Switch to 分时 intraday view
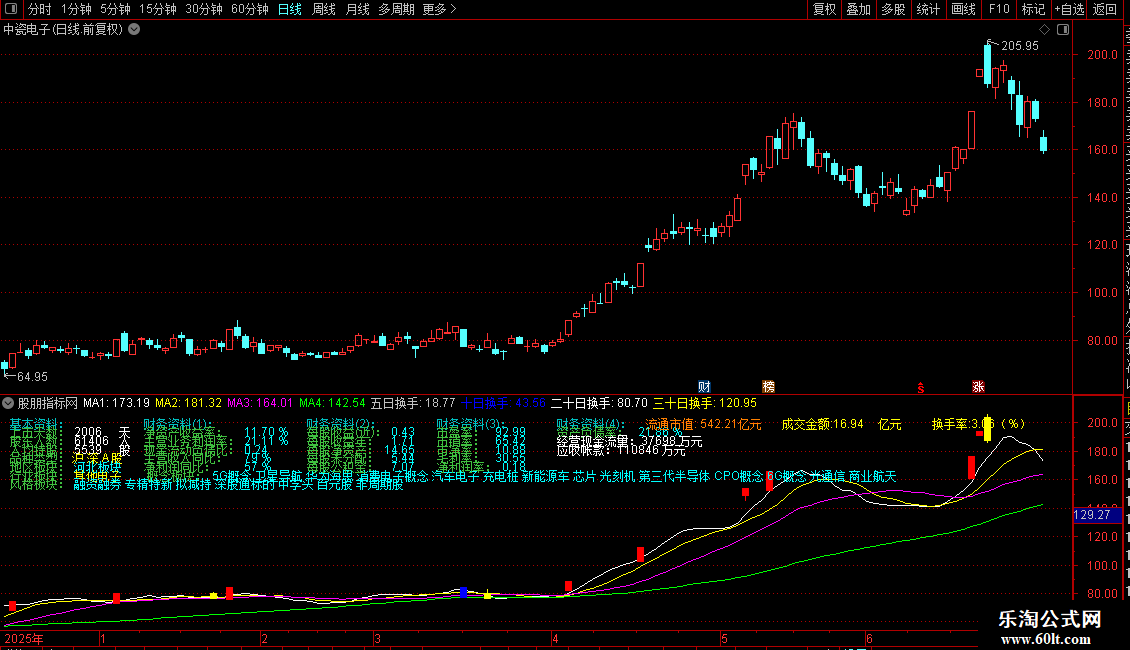 pos(40,9)
